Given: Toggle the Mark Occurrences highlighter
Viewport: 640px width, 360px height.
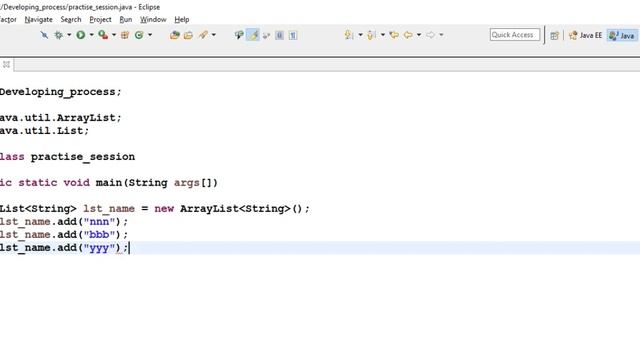Looking at the screenshot, I should click(253, 35).
